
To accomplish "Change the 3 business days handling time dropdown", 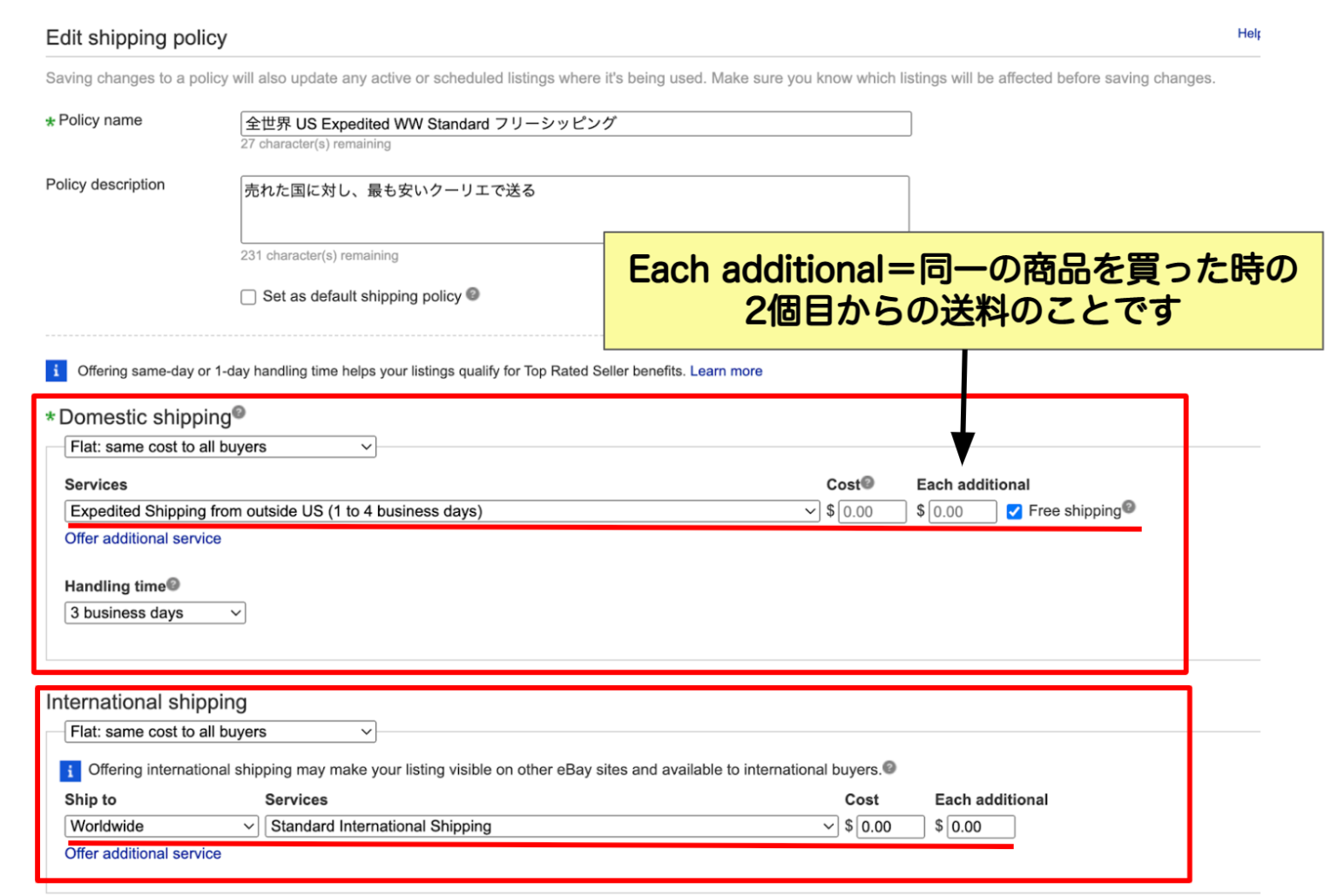I will [154, 612].
